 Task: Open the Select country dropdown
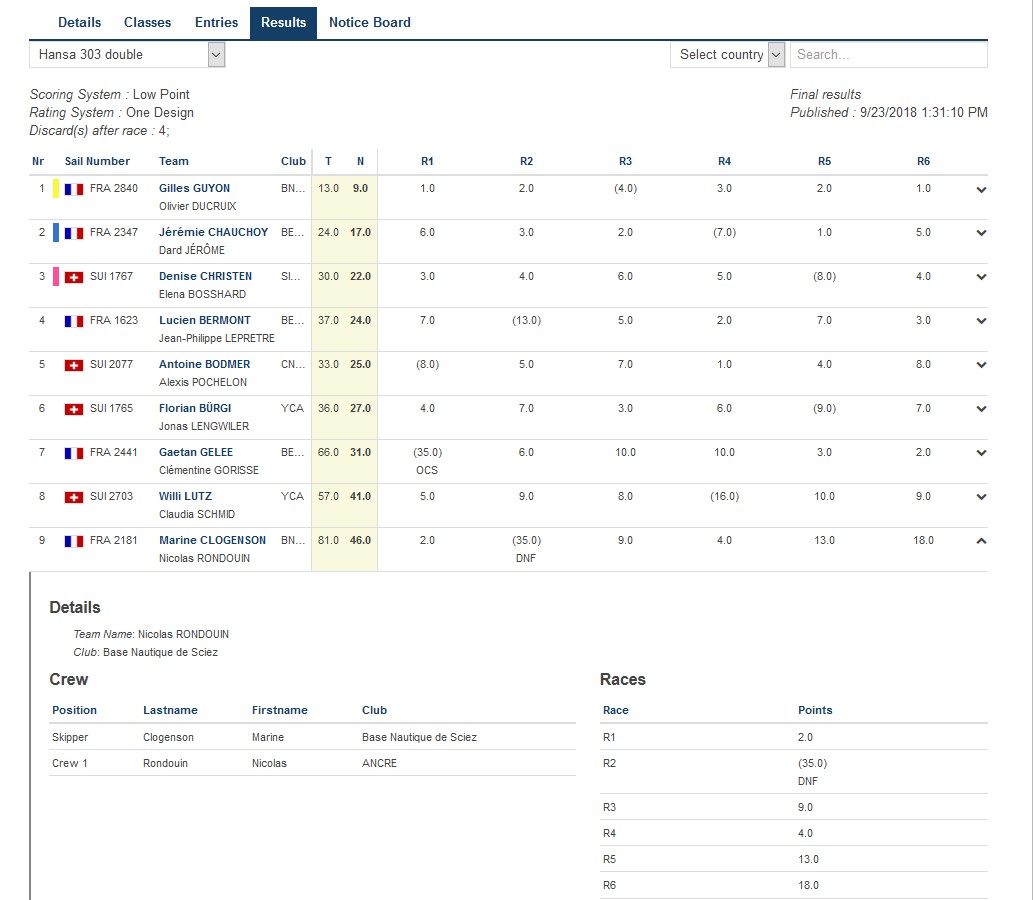(727, 55)
